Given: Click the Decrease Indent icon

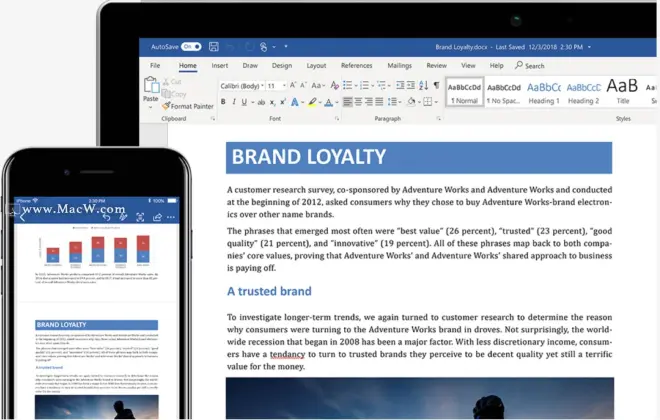Looking at the screenshot, I should point(400,85).
